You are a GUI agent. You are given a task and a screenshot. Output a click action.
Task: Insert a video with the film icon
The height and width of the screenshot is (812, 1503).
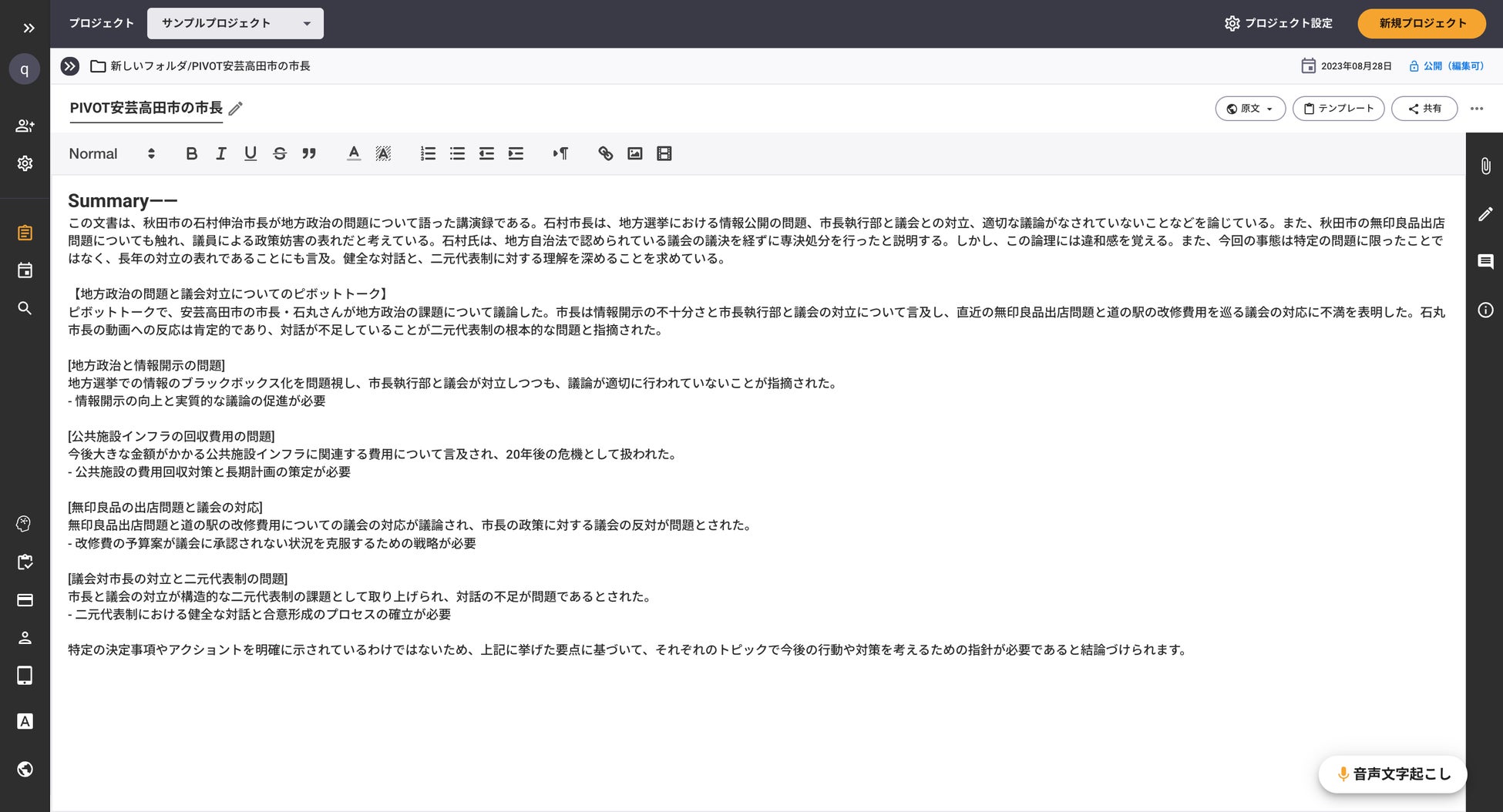point(664,153)
